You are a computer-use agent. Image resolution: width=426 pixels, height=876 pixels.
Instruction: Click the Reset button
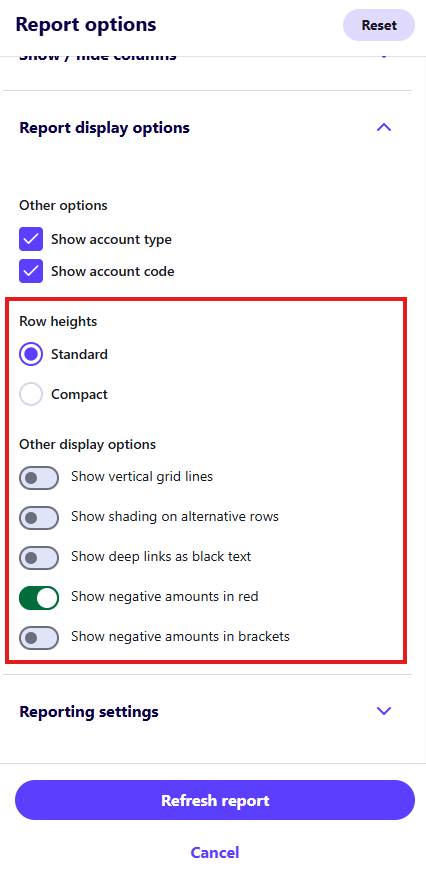pos(379,25)
